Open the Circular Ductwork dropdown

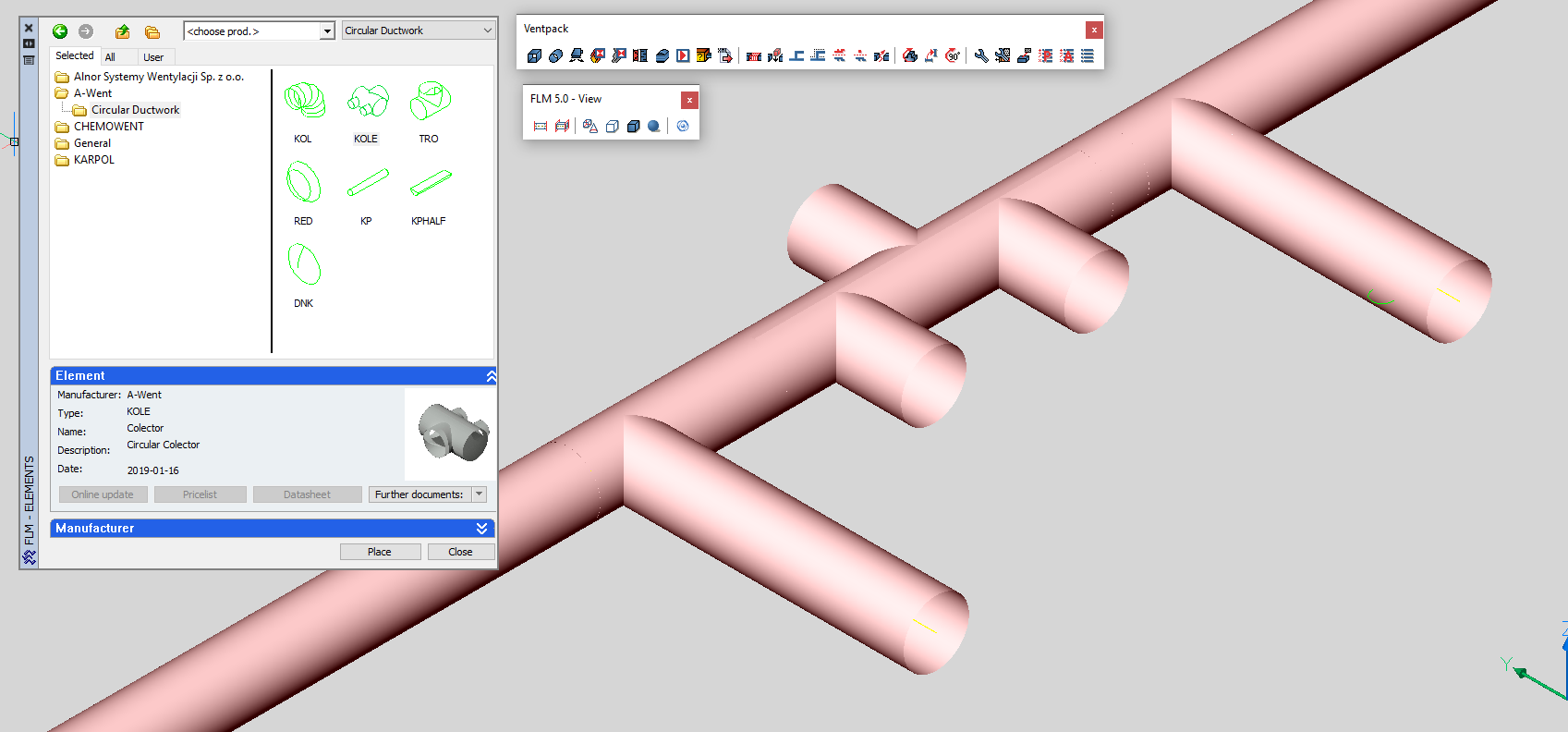[x=488, y=30]
